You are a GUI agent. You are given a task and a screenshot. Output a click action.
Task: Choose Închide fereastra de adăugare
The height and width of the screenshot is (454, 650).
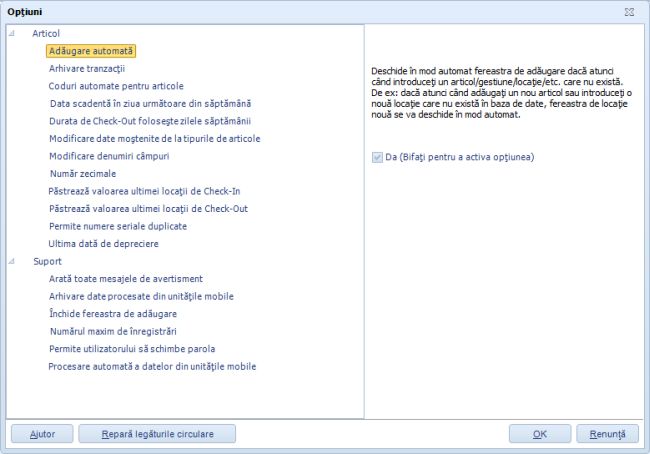click(x=113, y=313)
